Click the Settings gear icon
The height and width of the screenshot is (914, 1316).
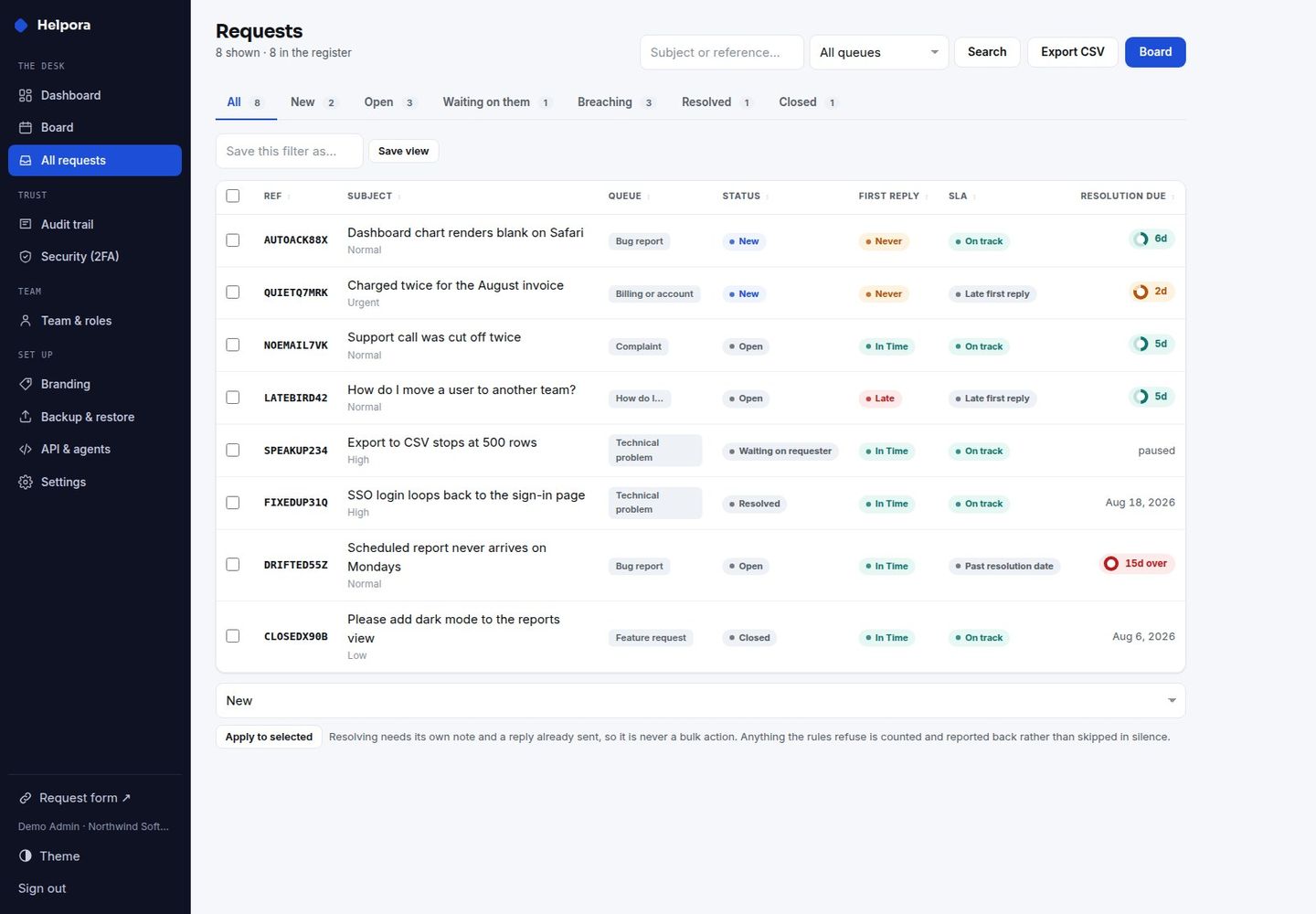[x=26, y=482]
